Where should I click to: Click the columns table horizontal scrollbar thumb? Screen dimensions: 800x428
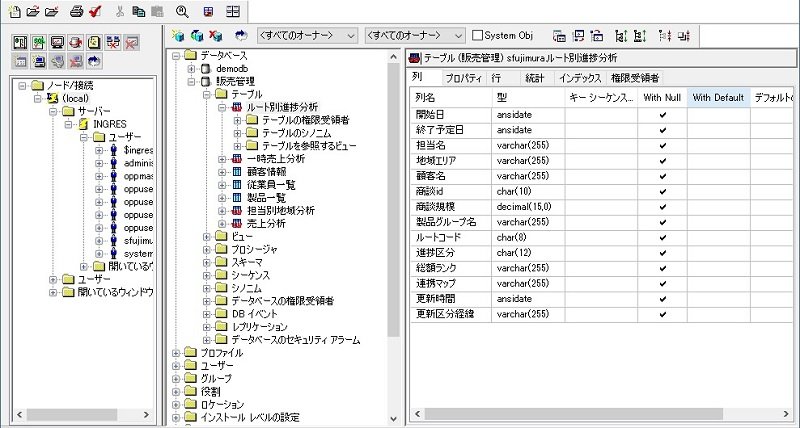tap(573, 414)
